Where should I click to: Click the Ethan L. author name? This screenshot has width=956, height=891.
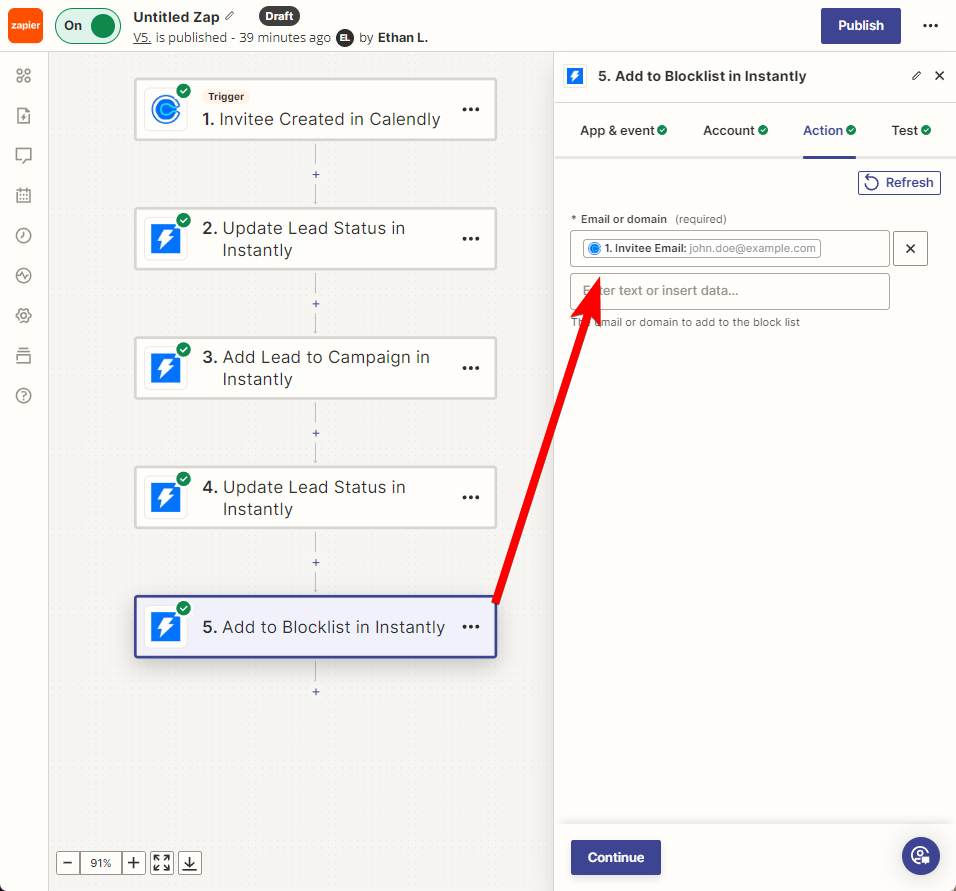tap(403, 38)
